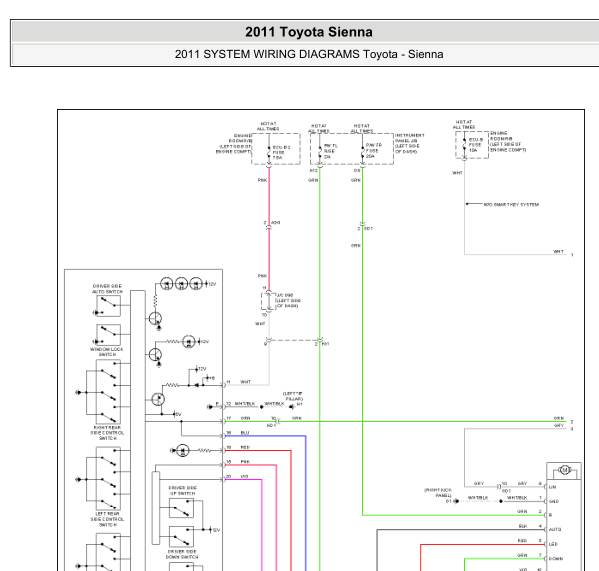Click the 'VIO' wire label at pin 20
The image size is (599, 571).
pyautogui.click(x=244, y=476)
